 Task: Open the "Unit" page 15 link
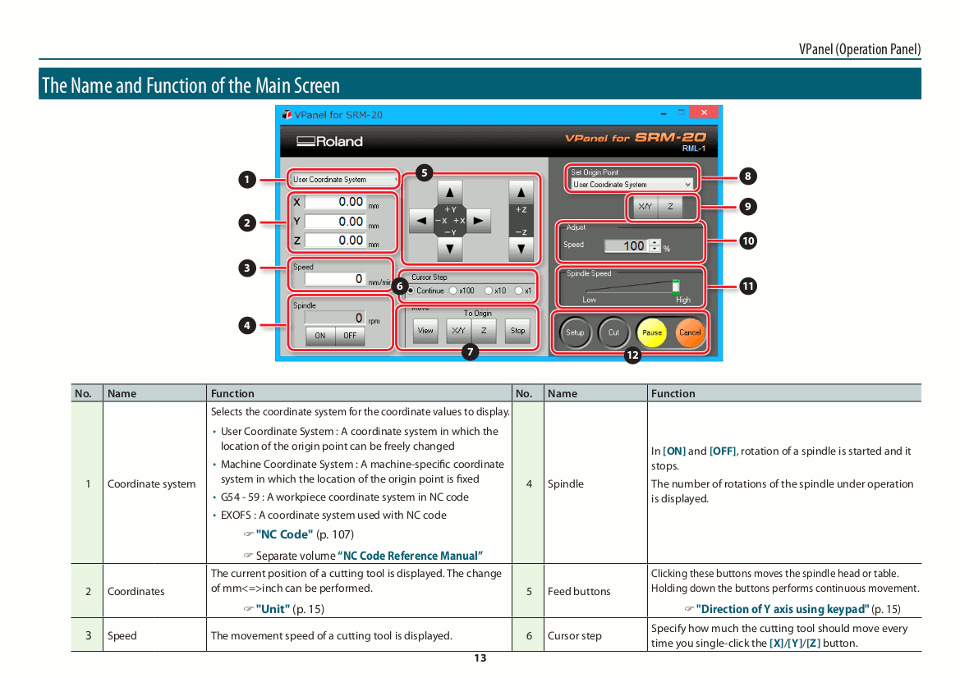pos(272,609)
